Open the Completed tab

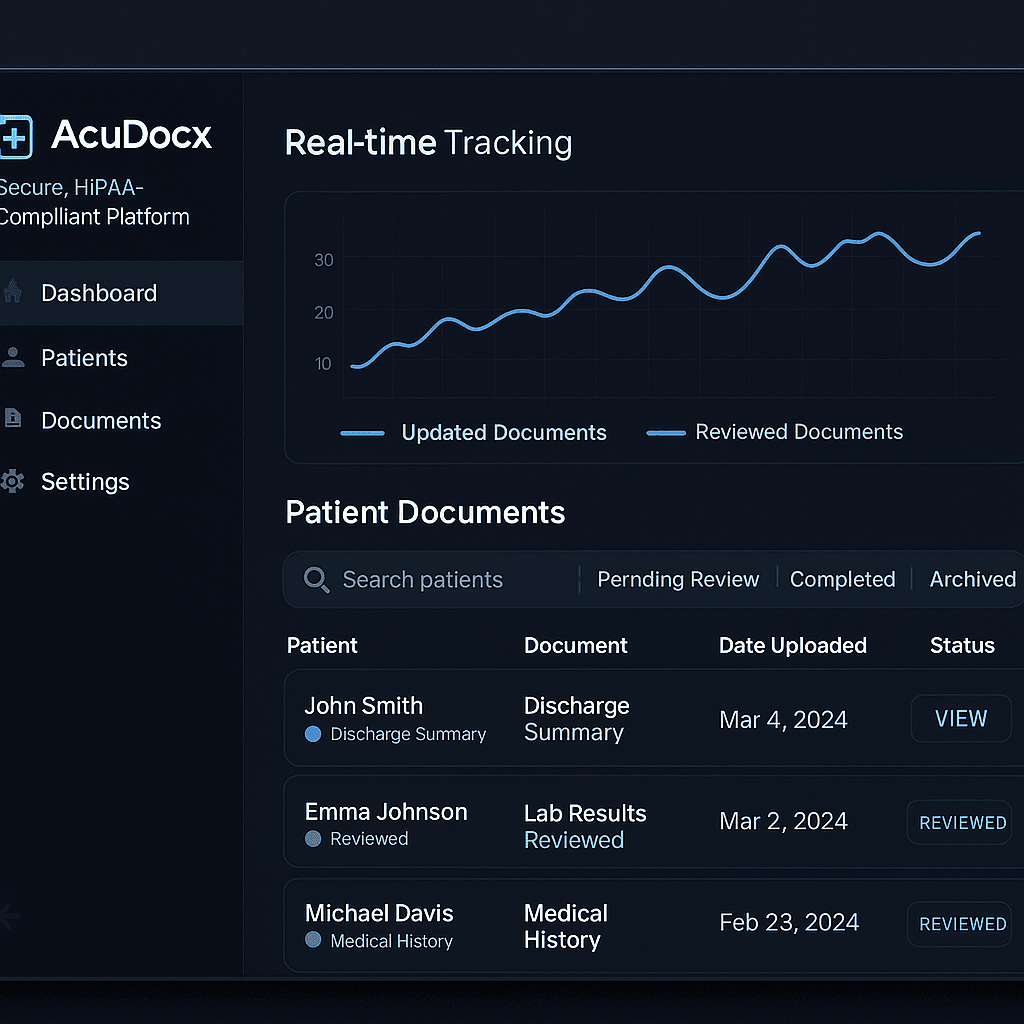pos(843,579)
